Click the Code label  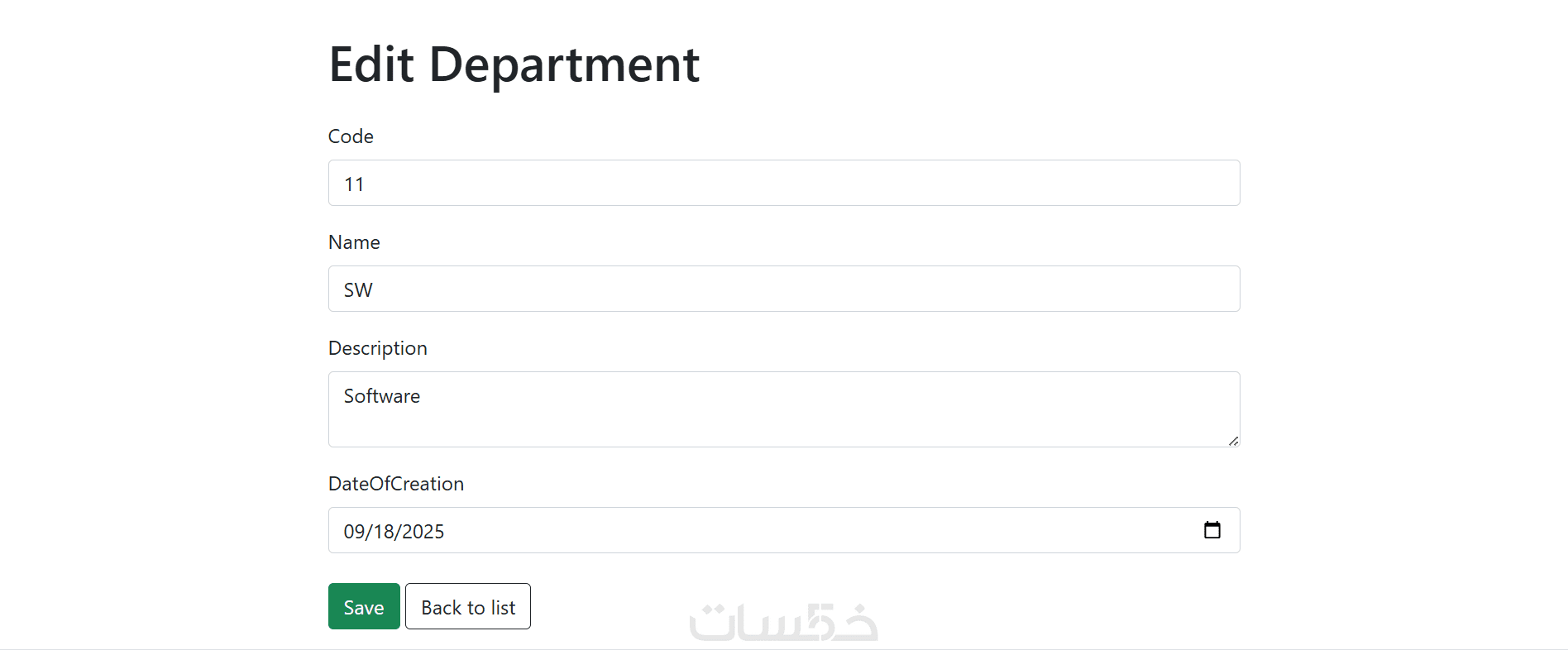[351, 136]
